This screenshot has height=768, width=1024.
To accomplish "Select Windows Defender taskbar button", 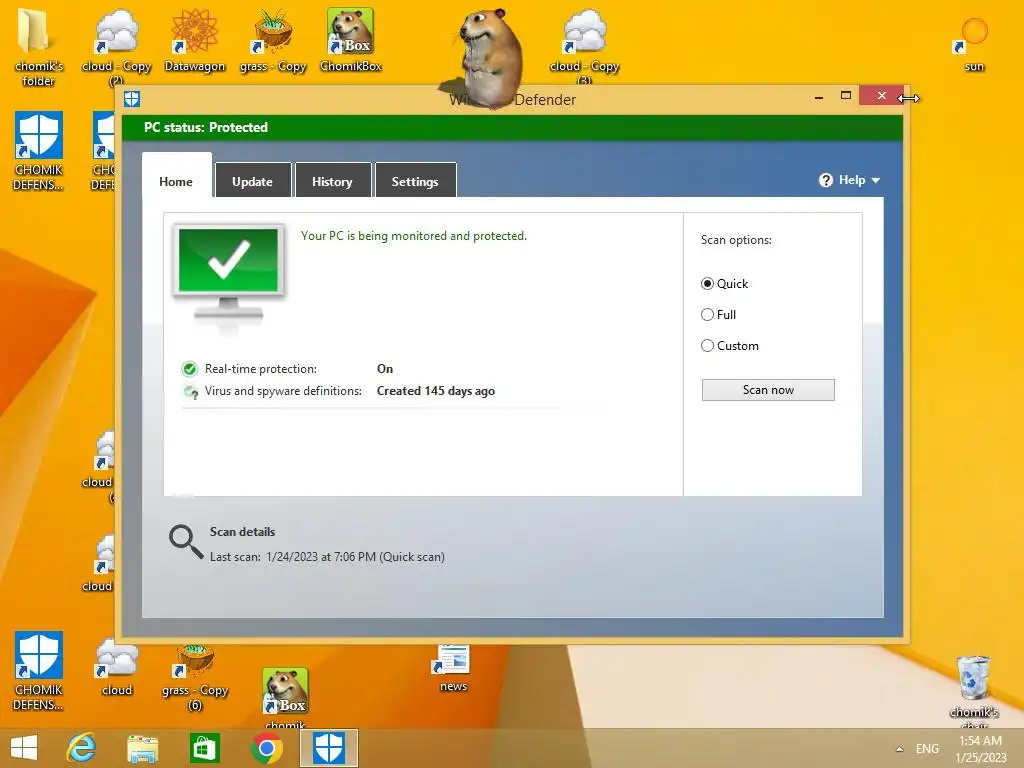I will 328,748.
